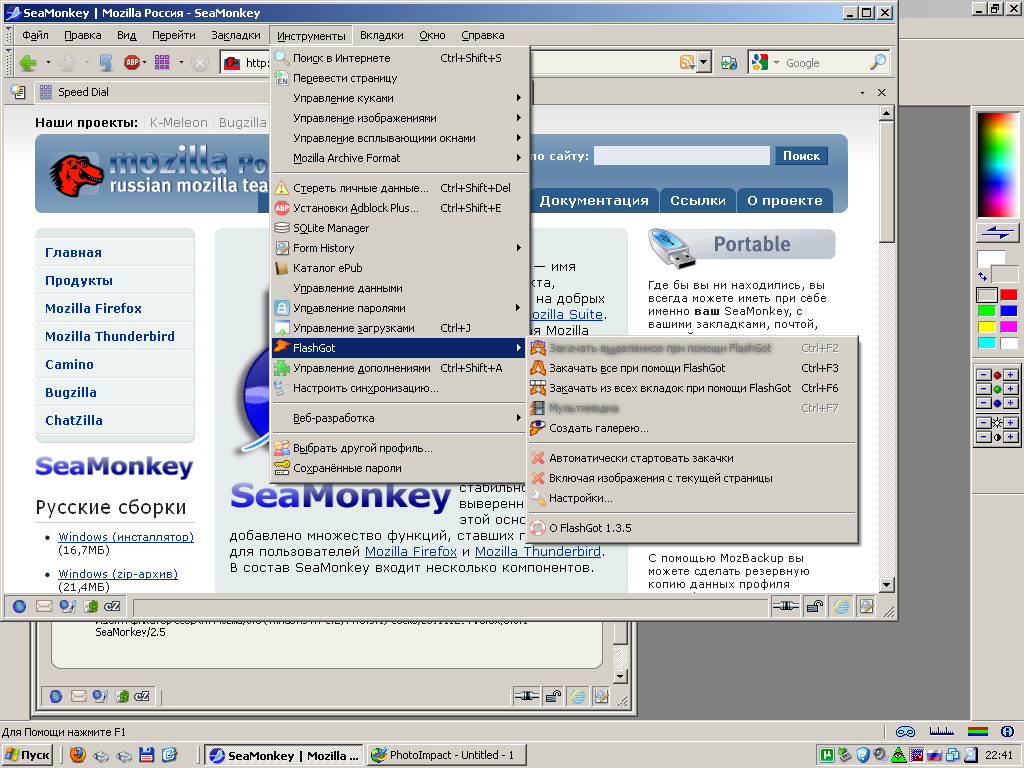
Task: Increase red channel with plus button
Action: click(x=1010, y=375)
